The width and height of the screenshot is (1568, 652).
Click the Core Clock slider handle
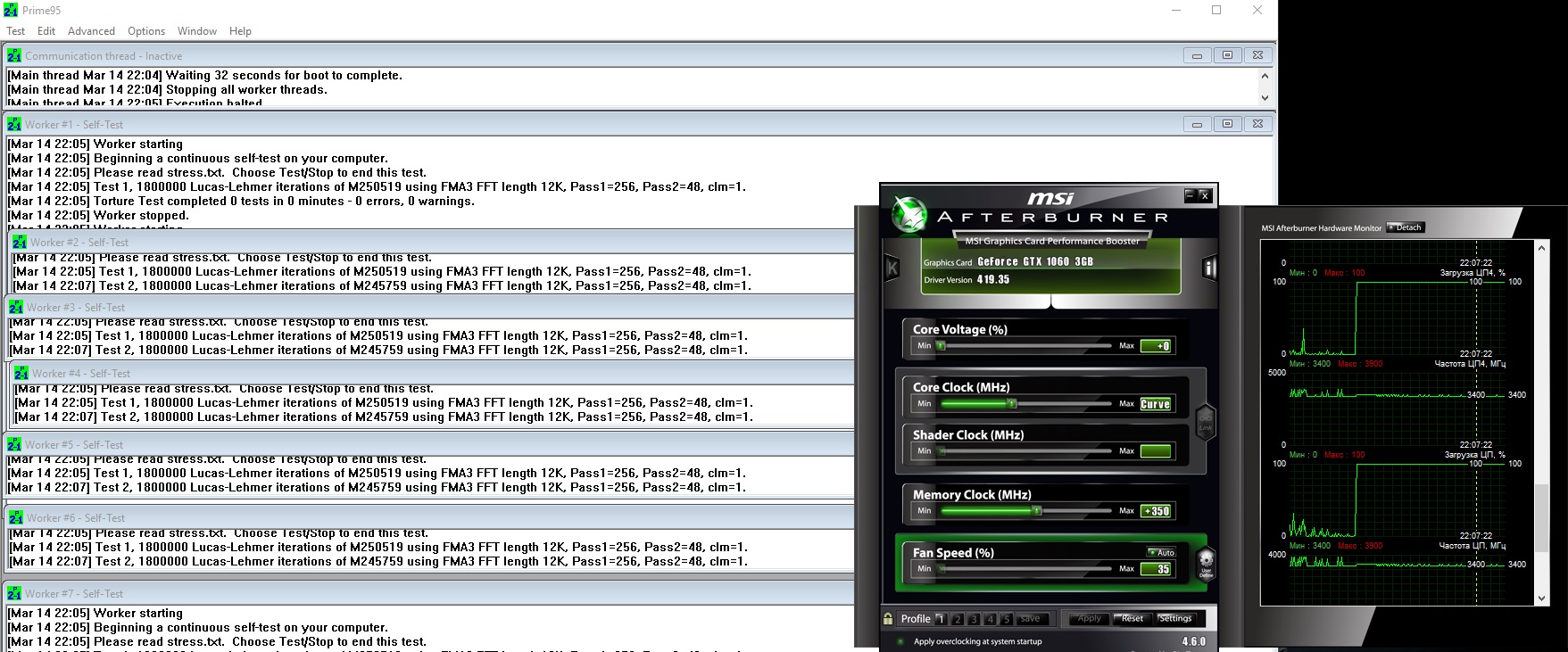1012,404
